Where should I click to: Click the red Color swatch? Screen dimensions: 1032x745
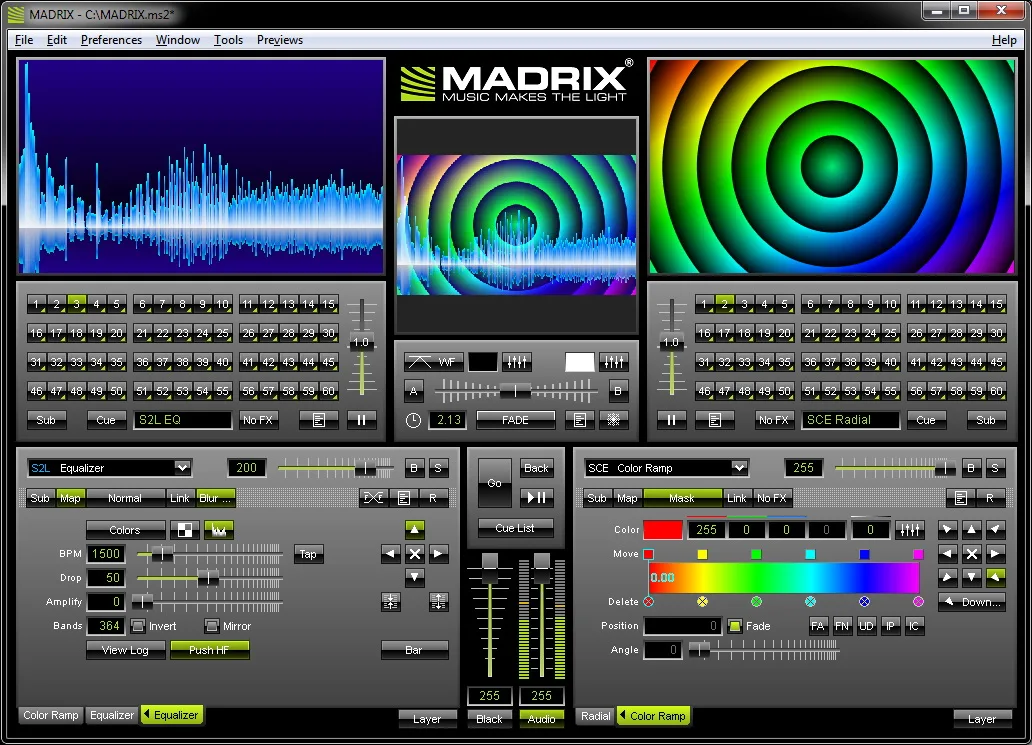(662, 530)
